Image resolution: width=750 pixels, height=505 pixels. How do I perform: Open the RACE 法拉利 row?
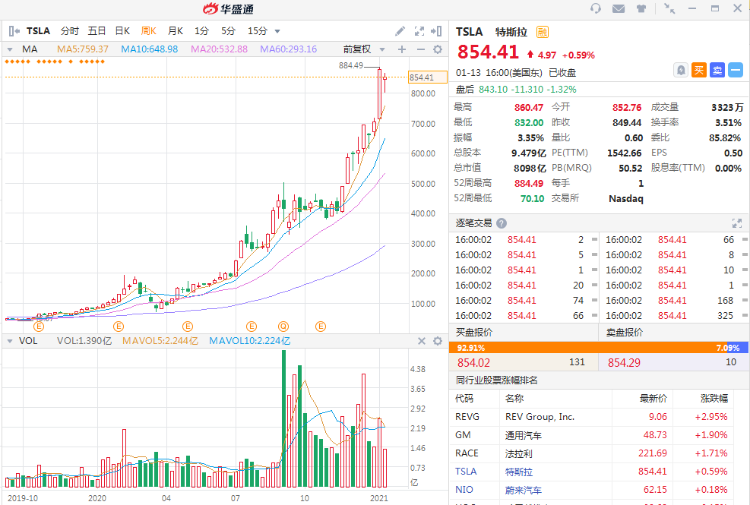tap(592, 453)
